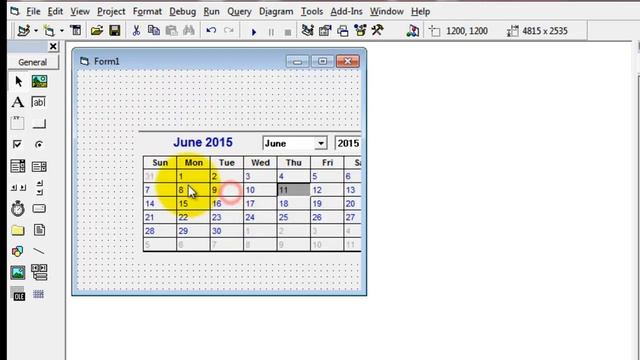This screenshot has height=360, width=640.
Task: Expand the Add Project dropdown arrow
Action: [36, 31]
